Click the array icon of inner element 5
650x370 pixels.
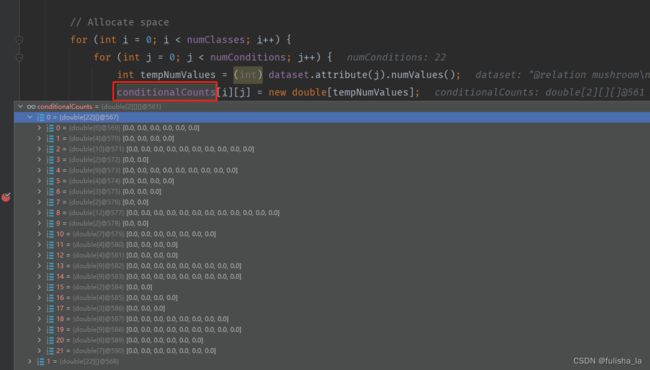(x=50, y=181)
